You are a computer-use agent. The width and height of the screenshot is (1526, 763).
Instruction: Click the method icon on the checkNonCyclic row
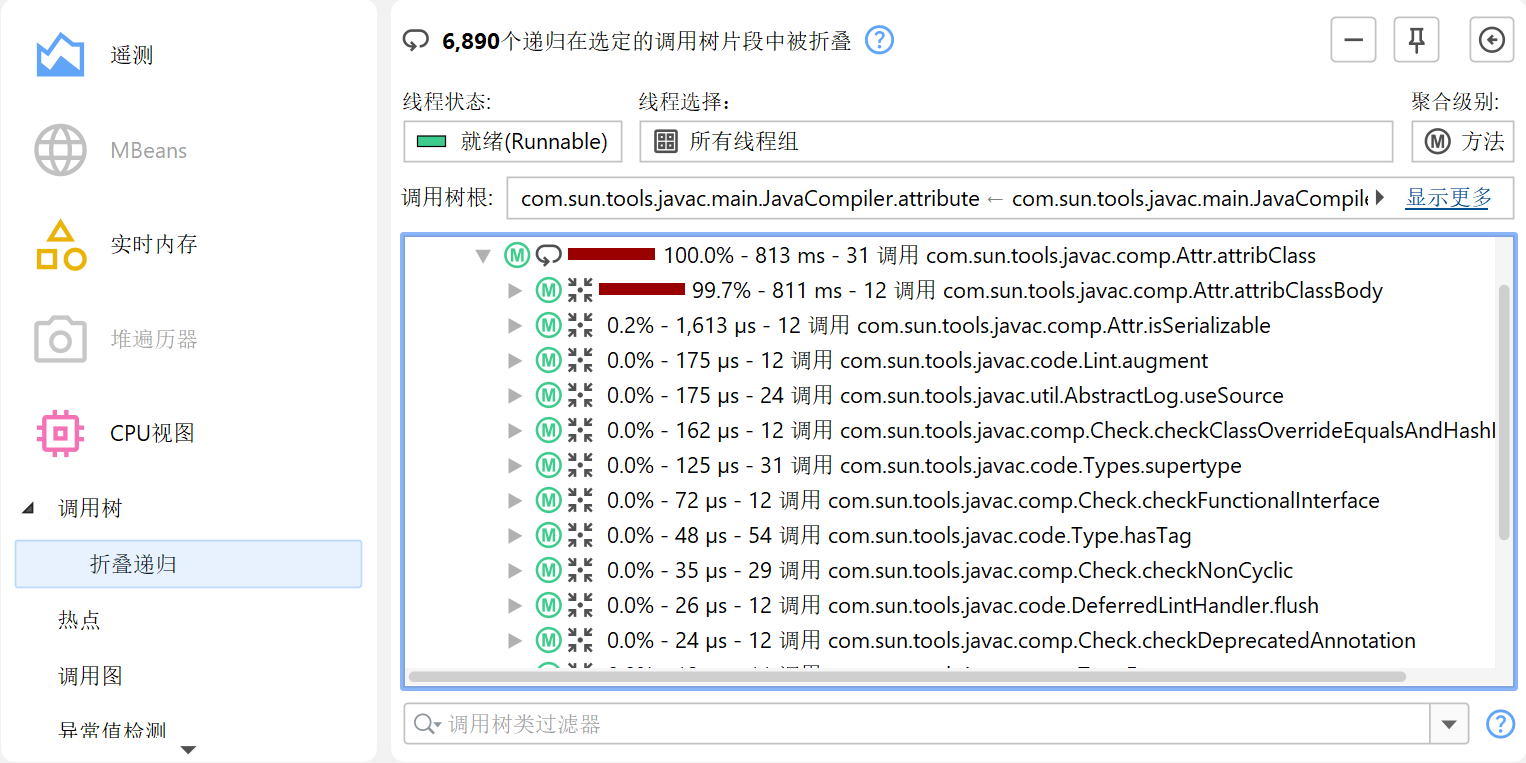(548, 570)
